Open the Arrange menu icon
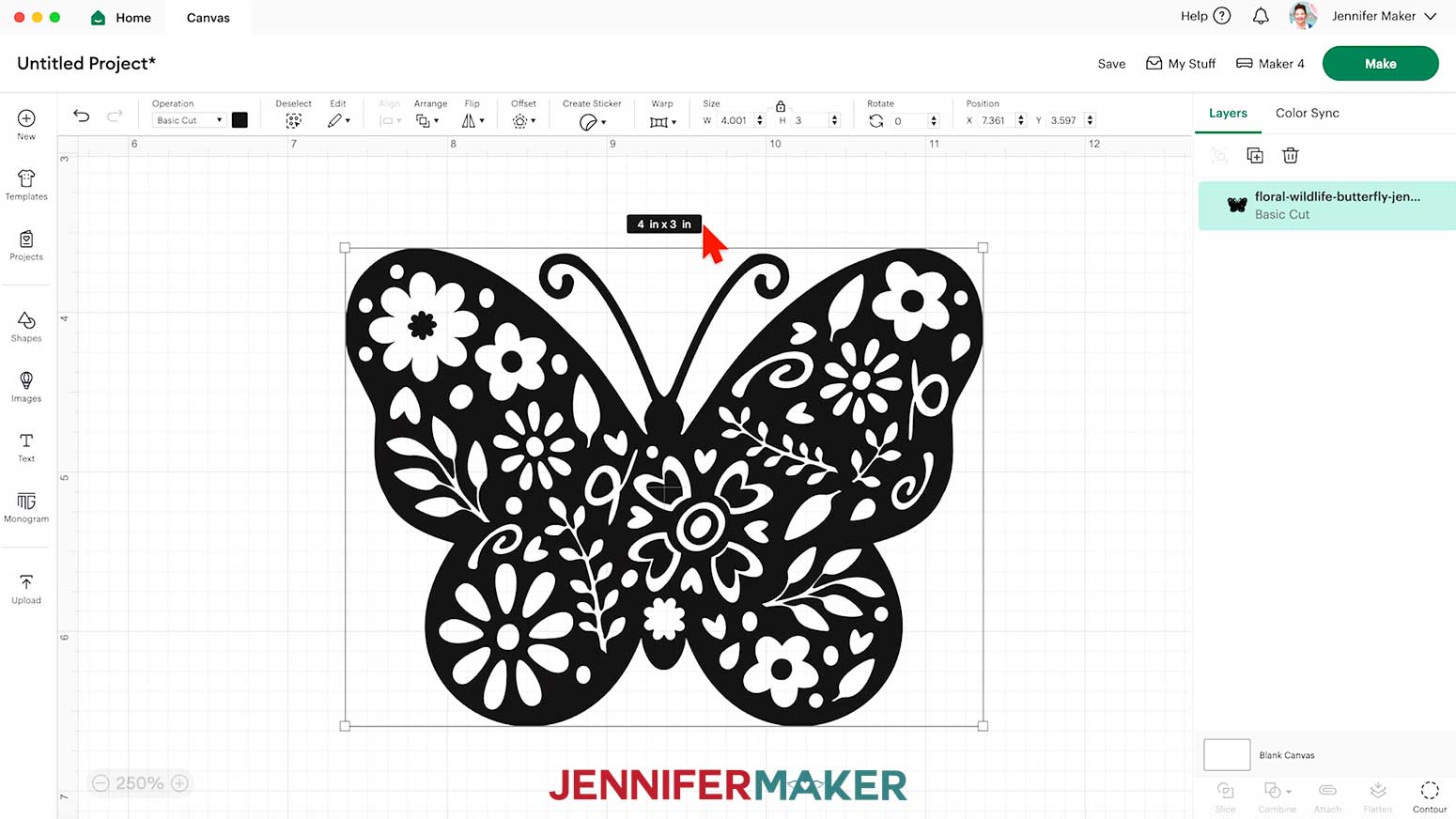Viewport: 1456px width, 819px height. pos(423,121)
